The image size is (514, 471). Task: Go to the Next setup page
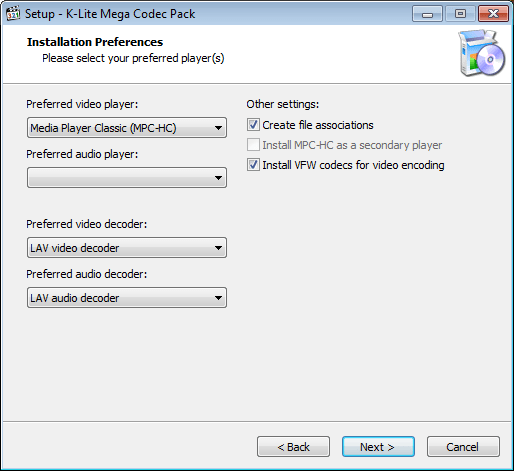[378, 447]
